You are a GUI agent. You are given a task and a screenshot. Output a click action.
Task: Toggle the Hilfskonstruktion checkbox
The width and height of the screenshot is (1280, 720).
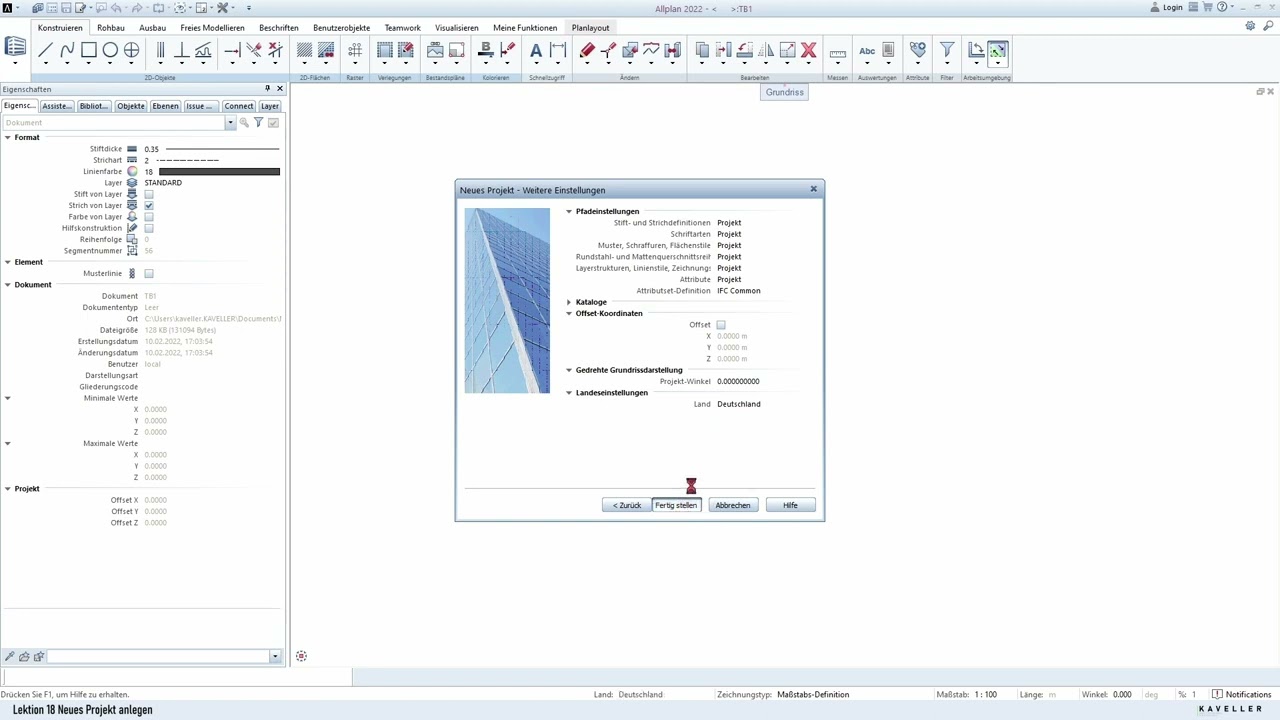pyautogui.click(x=149, y=228)
